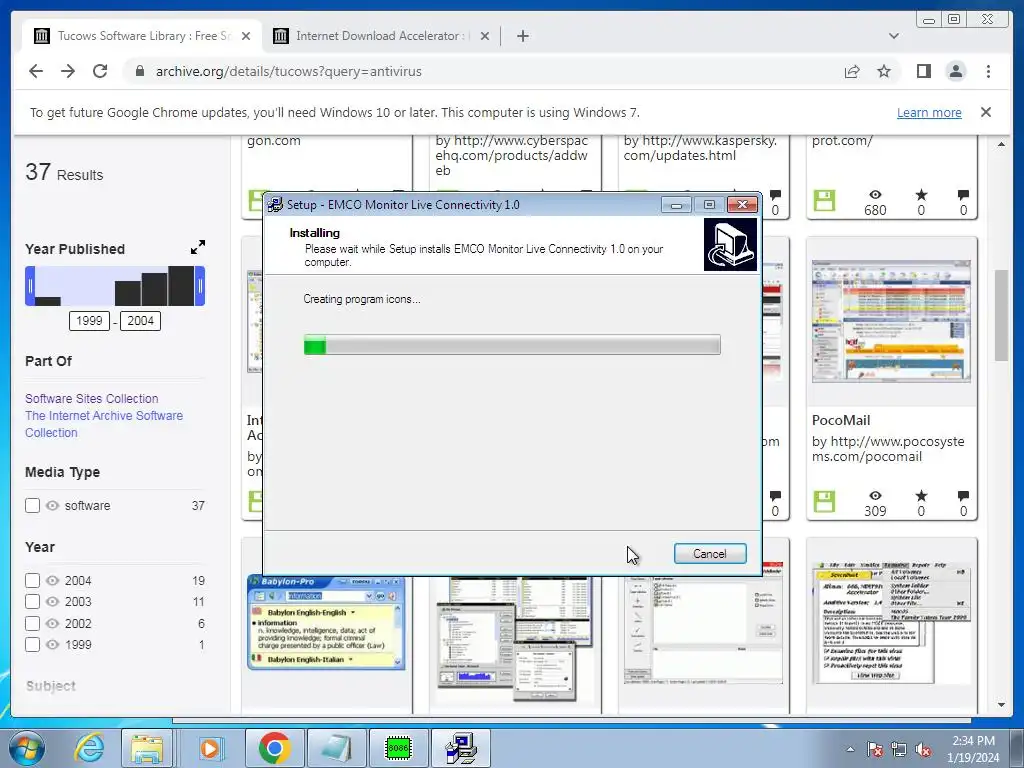Cancel the EMCO Monitor installation

tap(710, 554)
